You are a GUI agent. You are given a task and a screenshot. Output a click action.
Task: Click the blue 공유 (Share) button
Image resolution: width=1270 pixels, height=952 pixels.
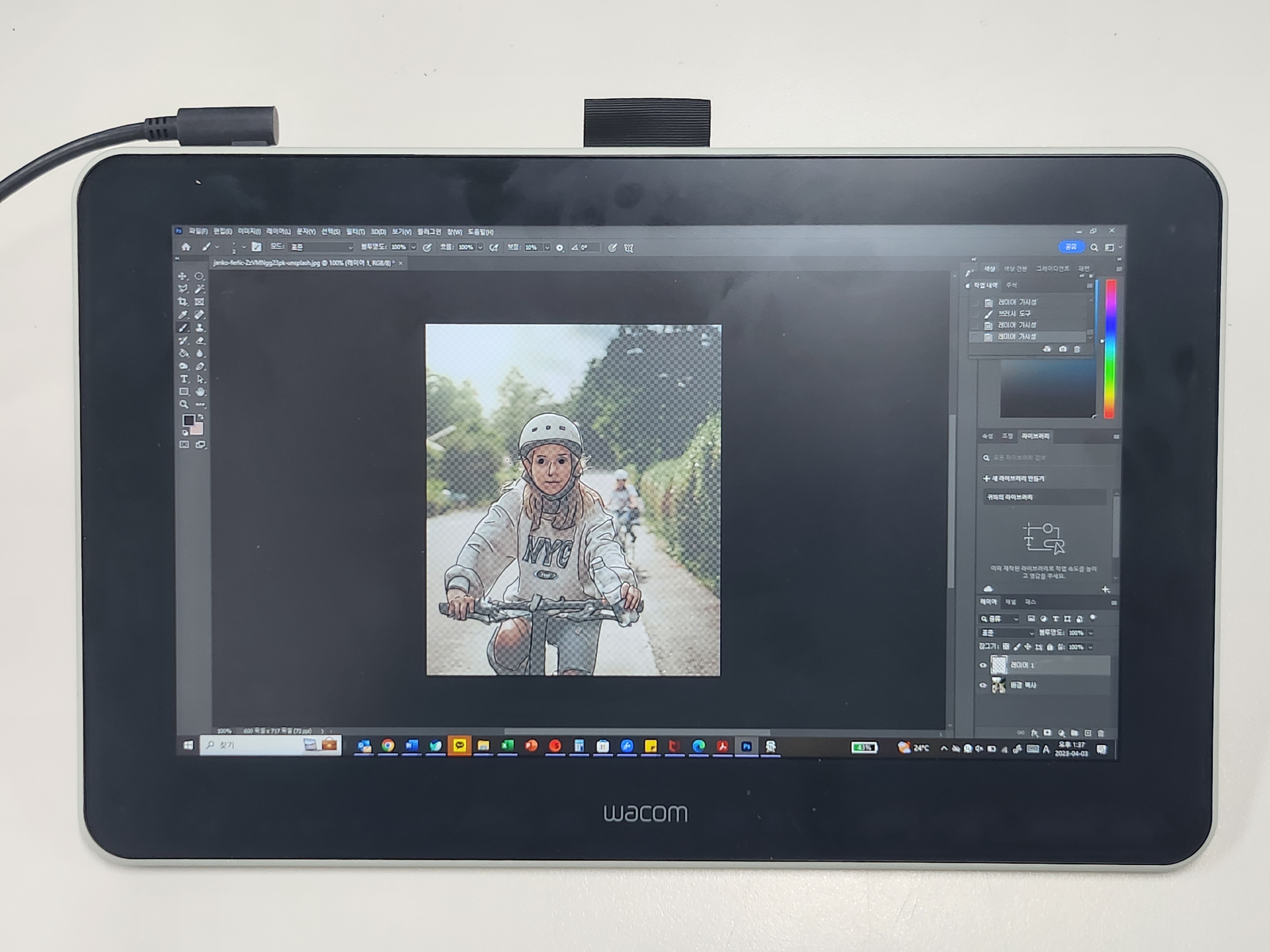point(1071,247)
